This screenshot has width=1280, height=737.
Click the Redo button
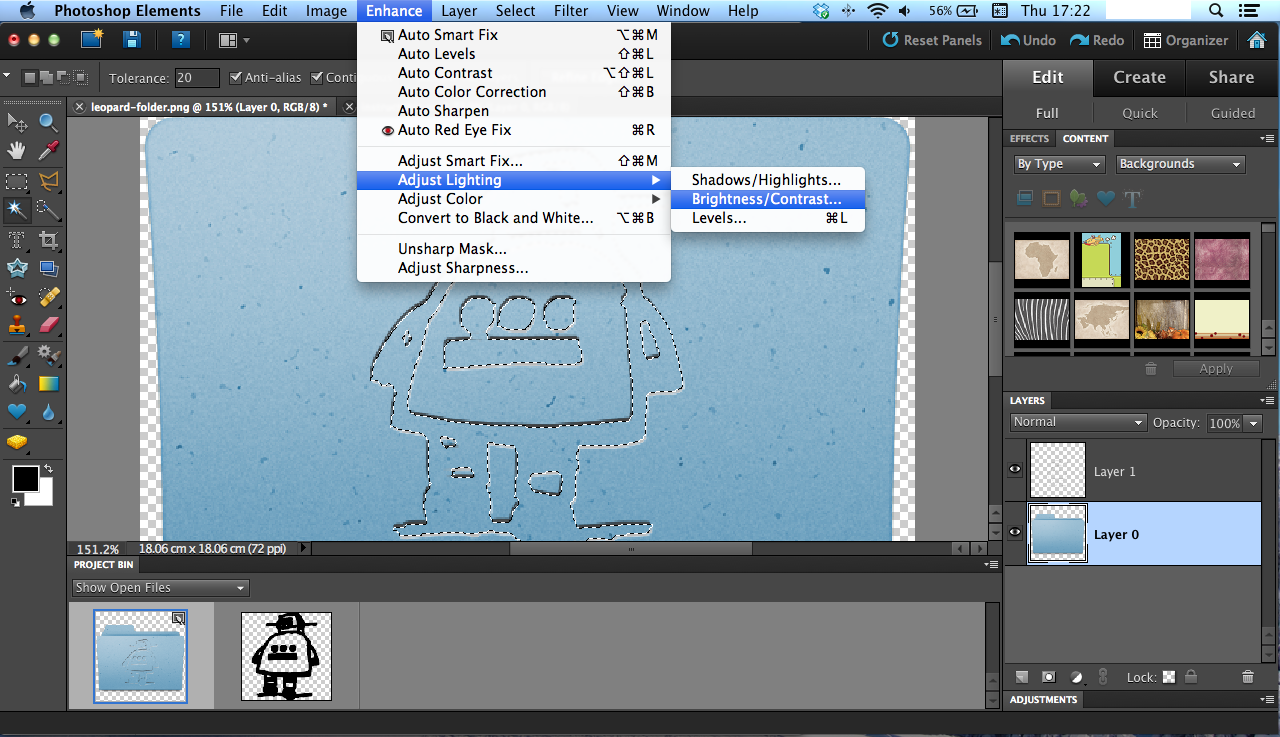[x=1097, y=41]
